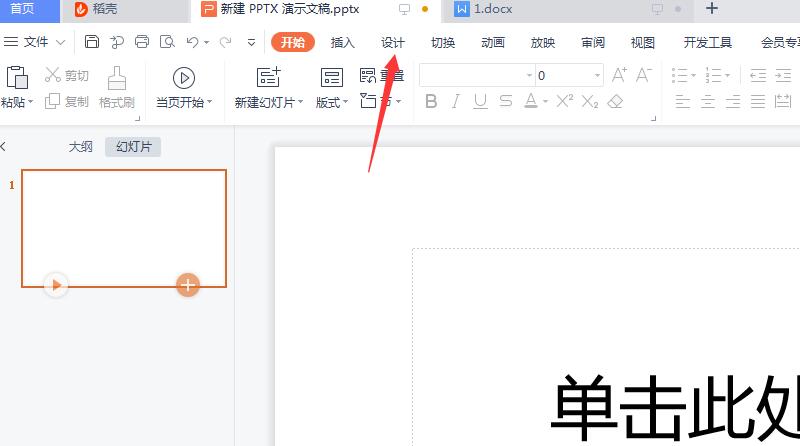Switch to Start (开始) ribbon tab
This screenshot has height=446, width=800.
[292, 42]
